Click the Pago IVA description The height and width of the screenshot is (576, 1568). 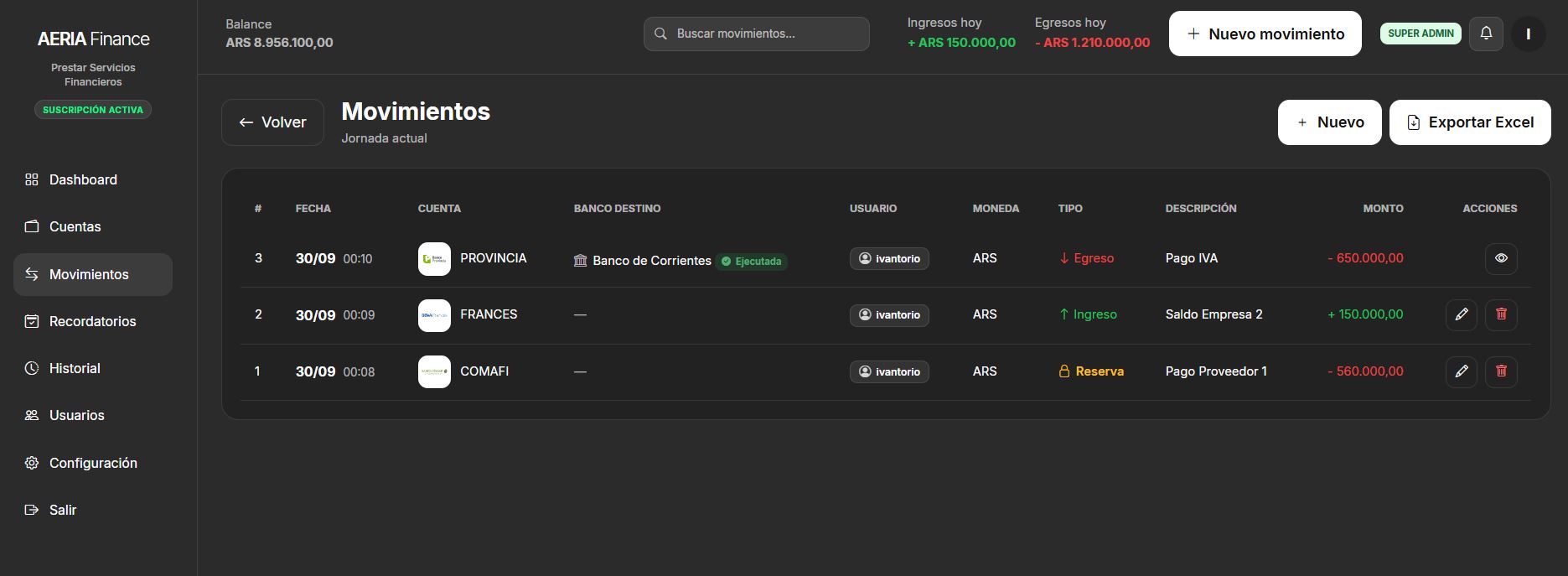tap(1192, 258)
